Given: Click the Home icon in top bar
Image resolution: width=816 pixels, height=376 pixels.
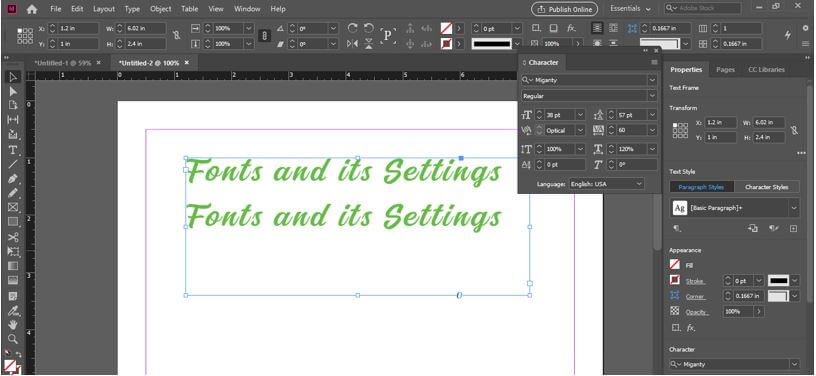Looking at the screenshot, I should 32,9.
